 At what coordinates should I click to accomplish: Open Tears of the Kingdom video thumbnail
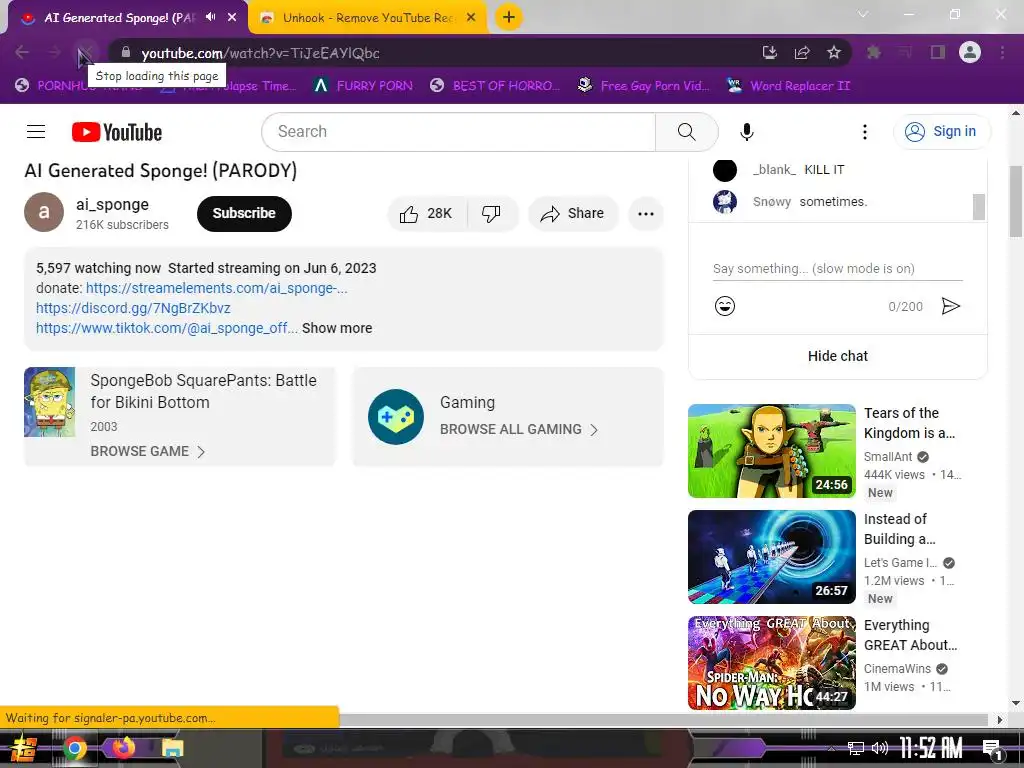tap(771, 451)
